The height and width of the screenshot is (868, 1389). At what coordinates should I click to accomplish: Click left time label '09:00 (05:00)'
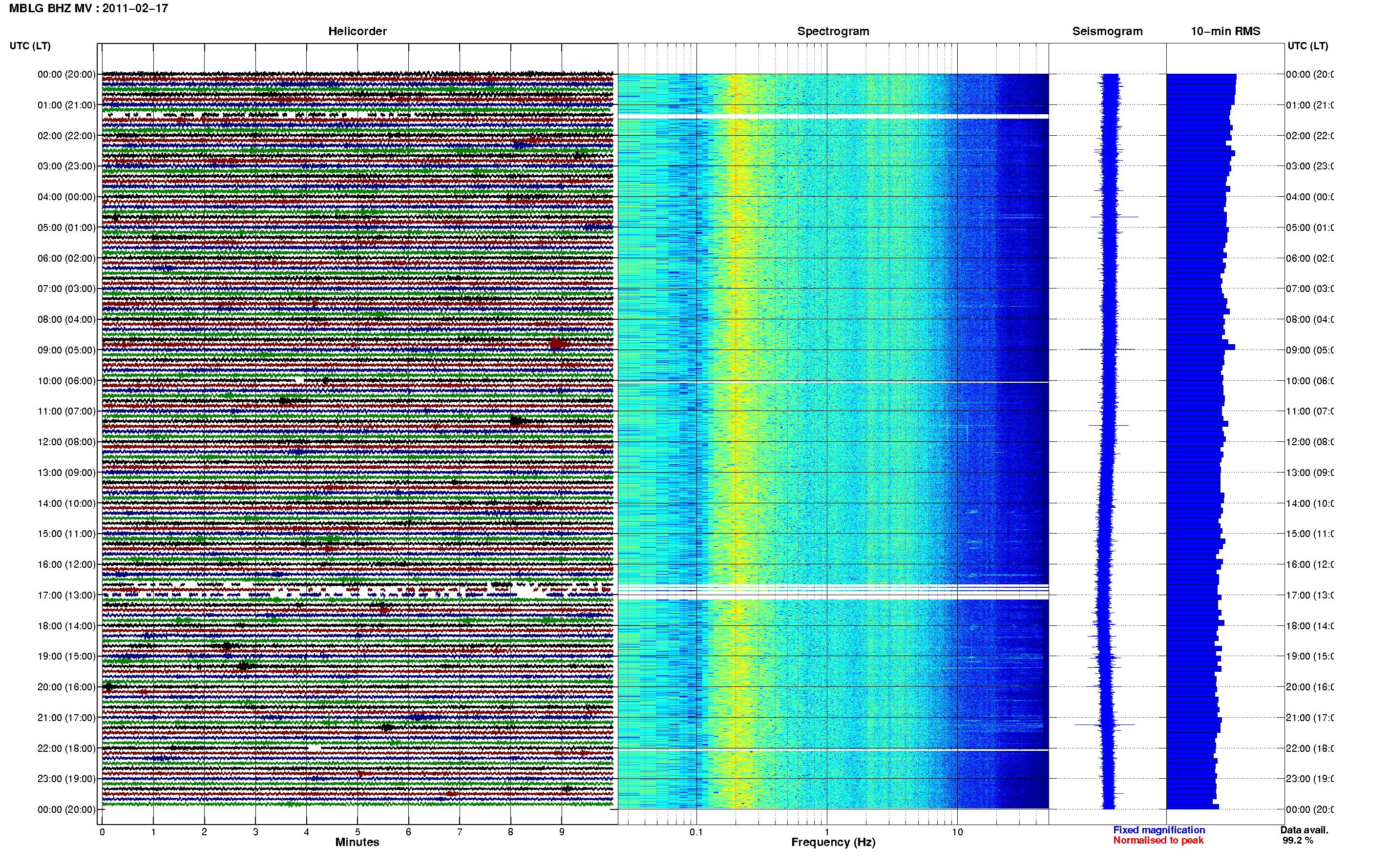[x=66, y=350]
